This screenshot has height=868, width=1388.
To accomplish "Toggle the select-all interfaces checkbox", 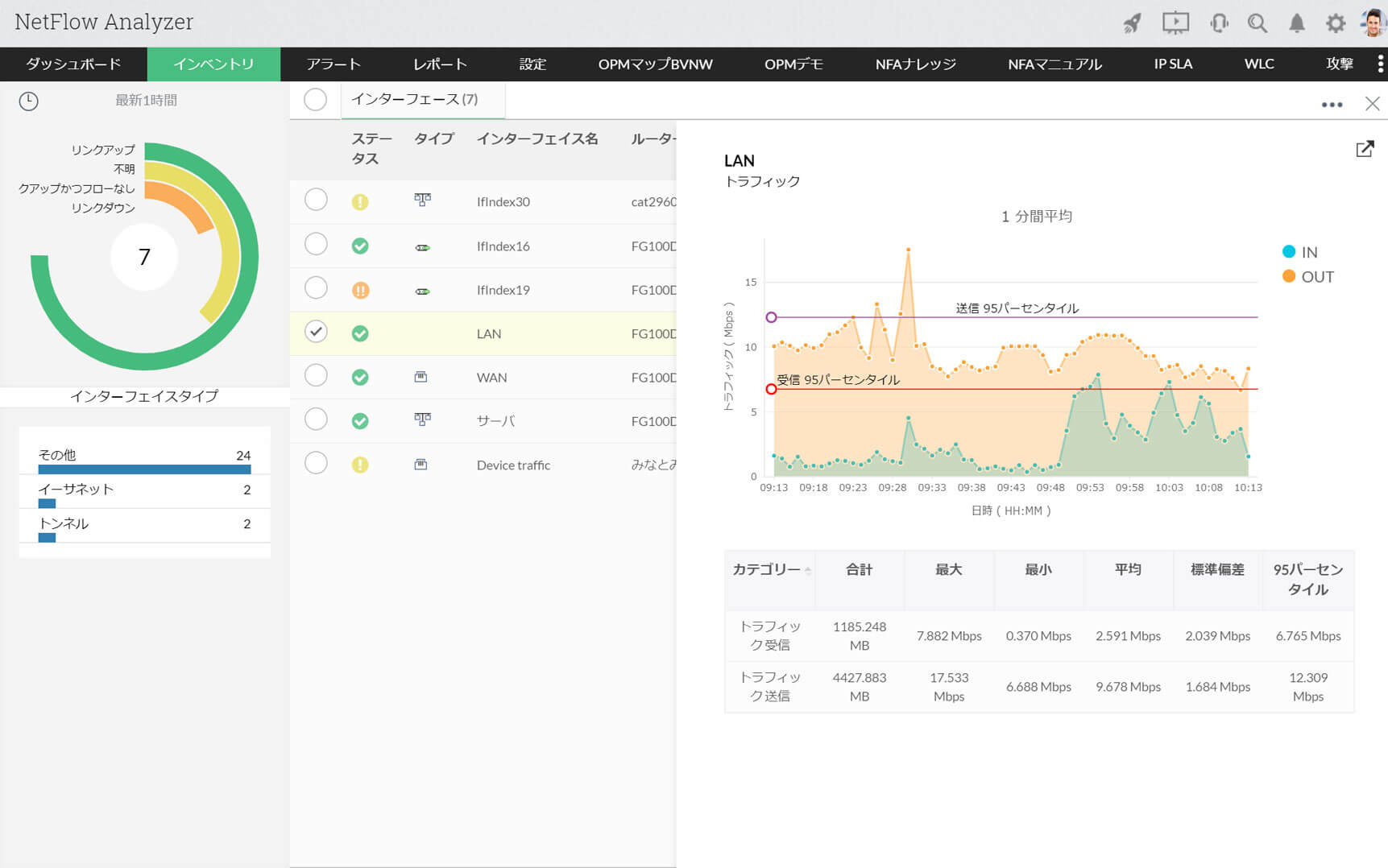I will coord(316,100).
